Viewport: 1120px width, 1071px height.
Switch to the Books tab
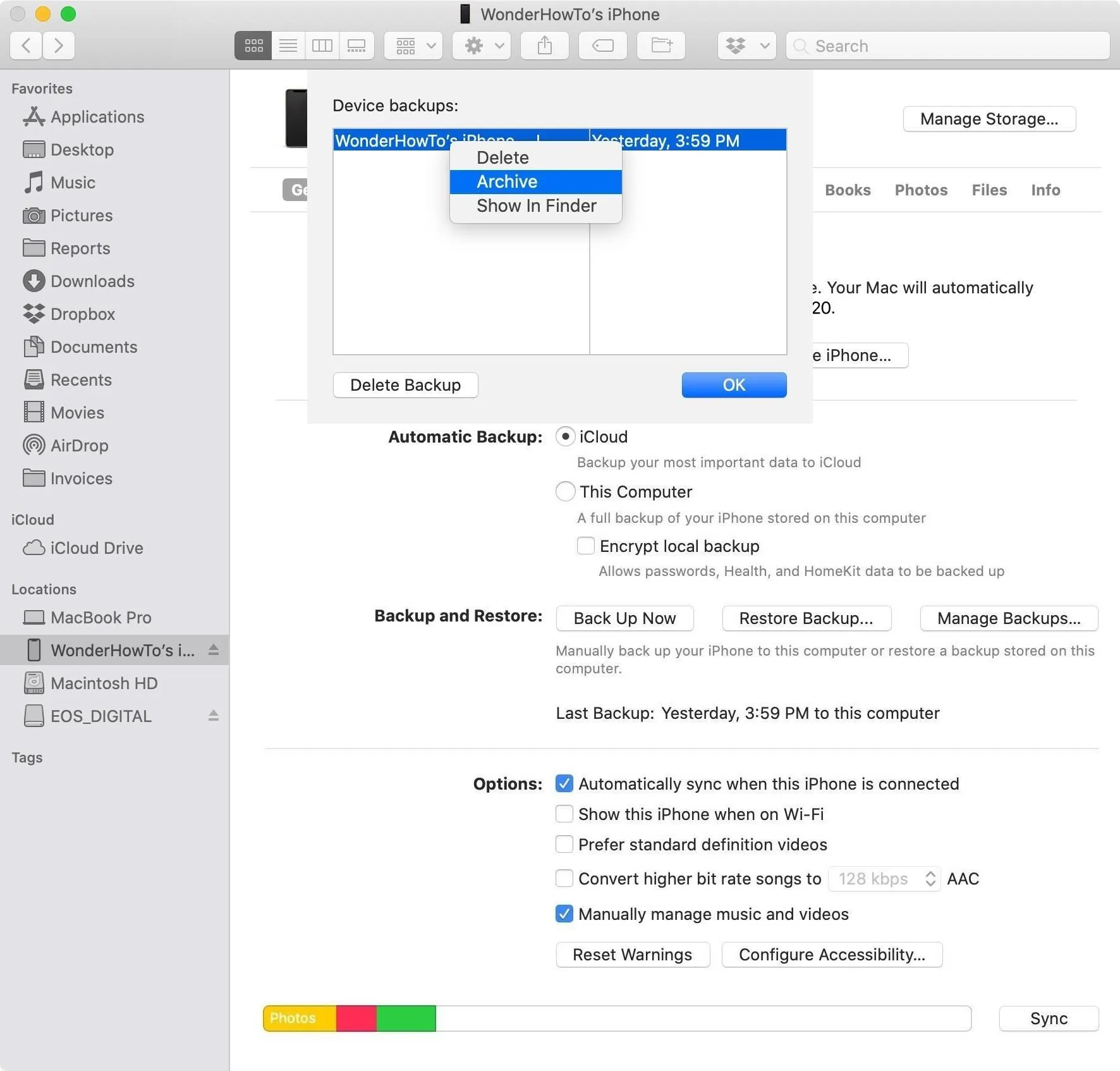click(848, 190)
